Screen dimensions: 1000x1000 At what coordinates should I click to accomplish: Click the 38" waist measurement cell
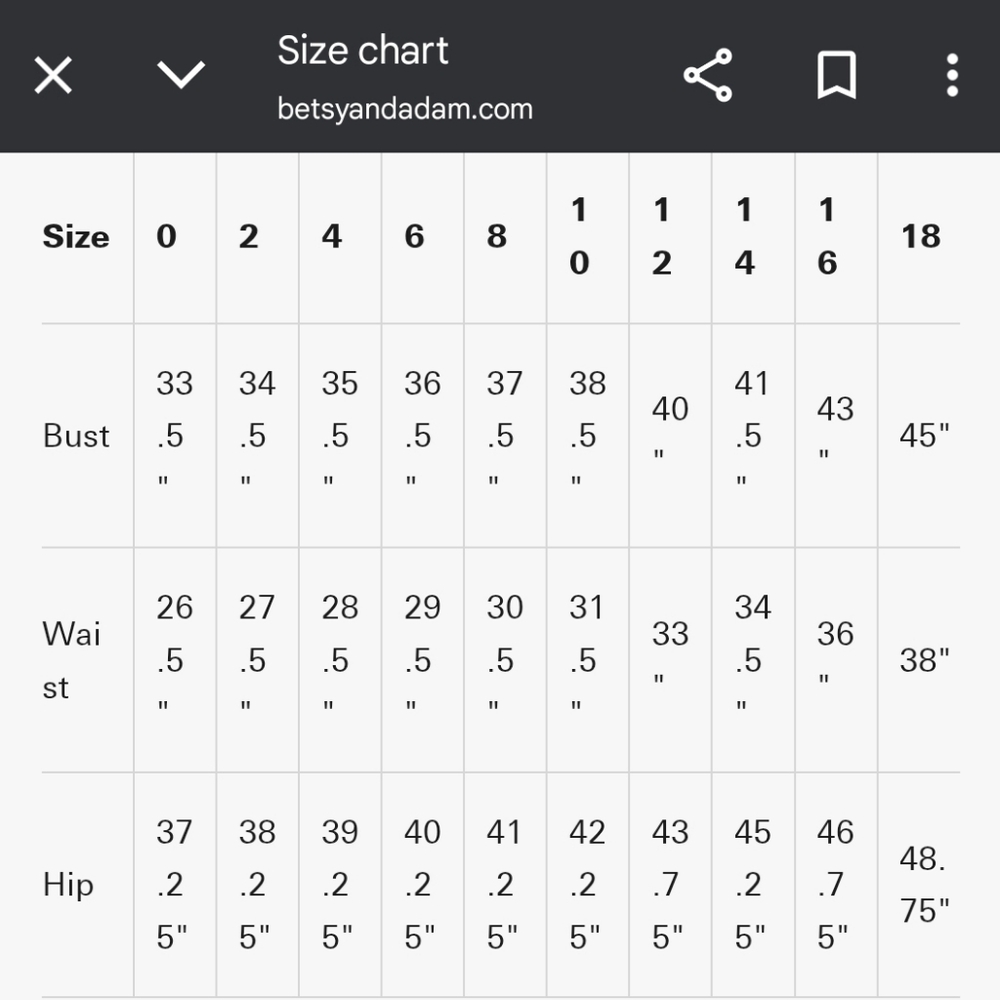[924, 661]
